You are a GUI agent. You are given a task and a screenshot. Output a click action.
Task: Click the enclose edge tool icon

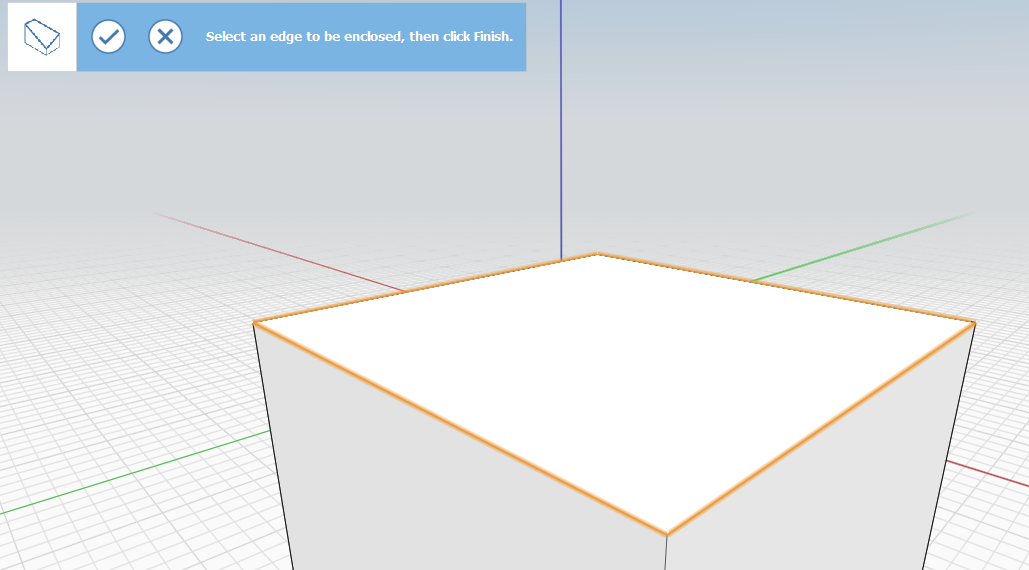[x=42, y=37]
